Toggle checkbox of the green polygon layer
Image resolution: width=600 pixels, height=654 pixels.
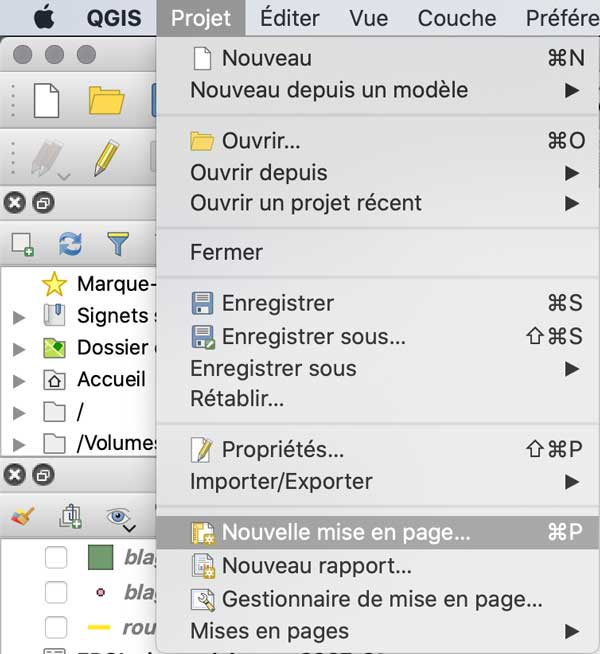pyautogui.click(x=56, y=557)
